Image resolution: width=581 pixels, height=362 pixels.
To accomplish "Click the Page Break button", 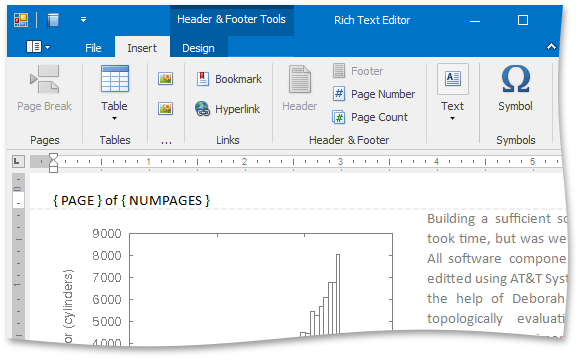I will point(44,88).
